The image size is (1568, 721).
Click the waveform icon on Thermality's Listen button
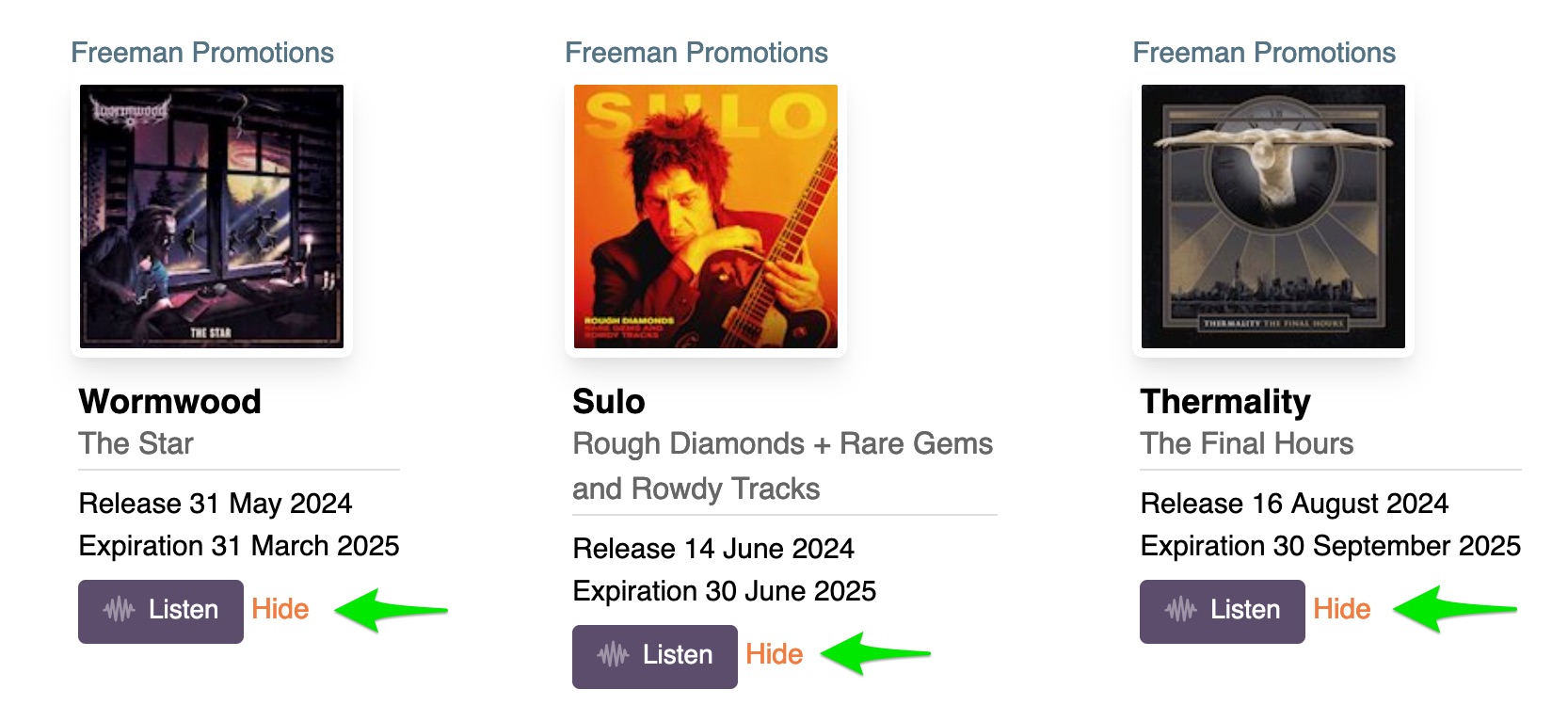pos(1180,611)
